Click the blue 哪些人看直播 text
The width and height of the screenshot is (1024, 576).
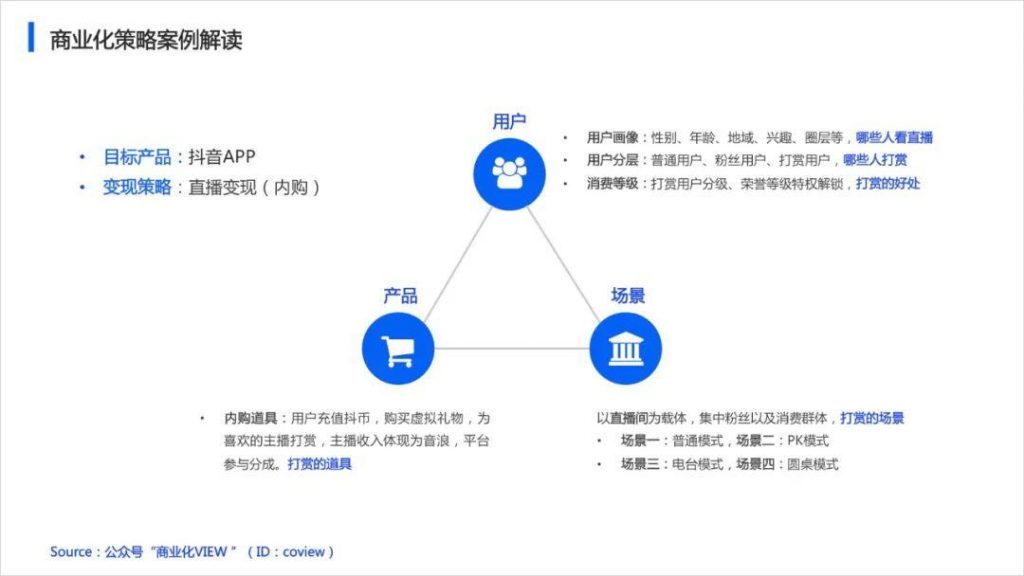click(x=894, y=138)
